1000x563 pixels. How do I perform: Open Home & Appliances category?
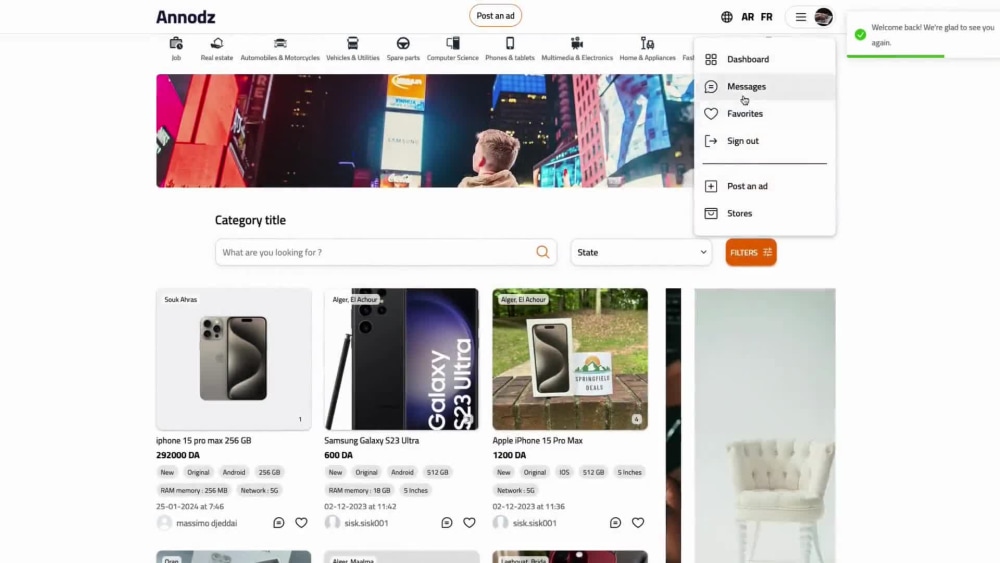647,49
